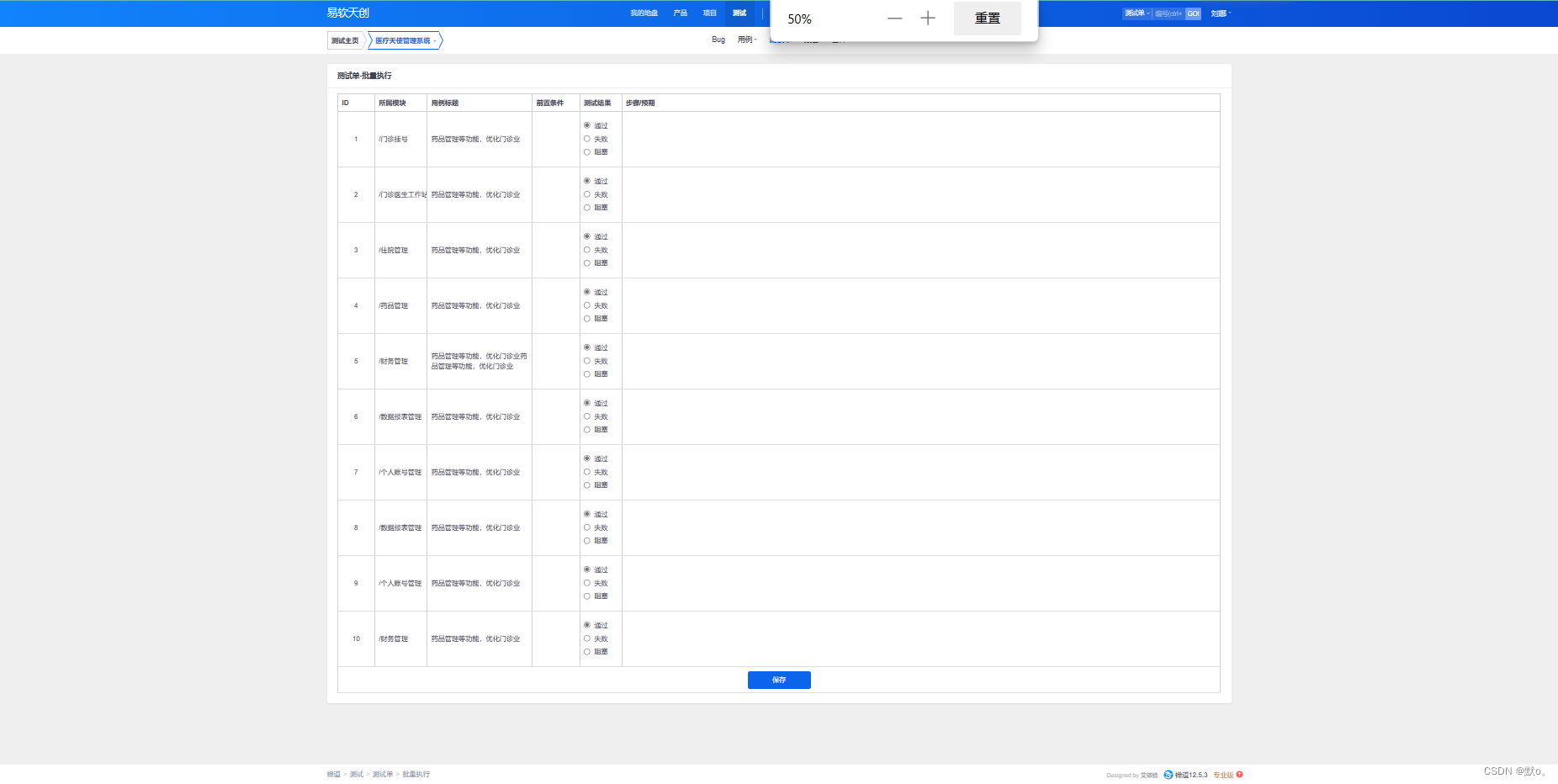Select 阻塞 for case 1
This screenshot has height=784, width=1558.
[587, 152]
